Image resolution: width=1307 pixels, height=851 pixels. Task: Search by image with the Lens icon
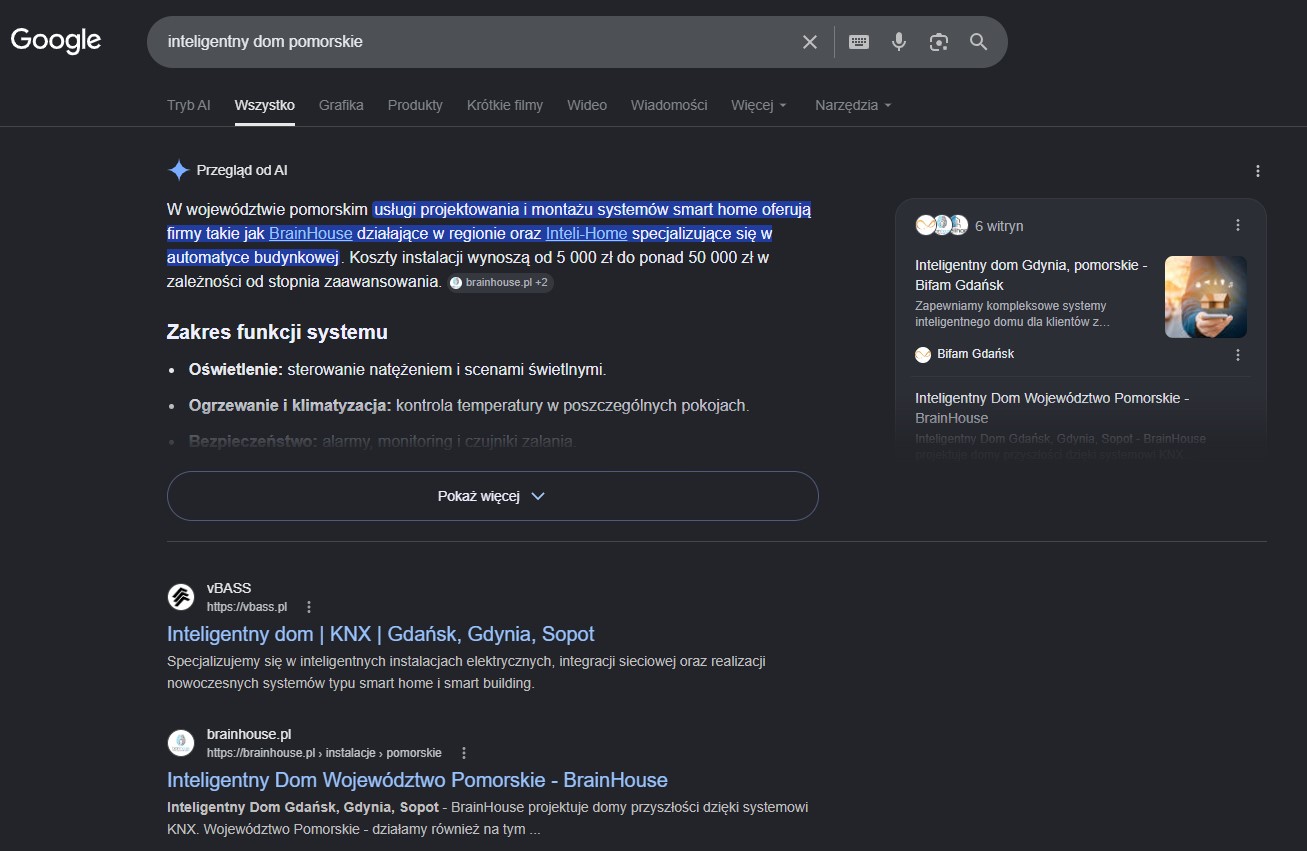pyautogui.click(x=938, y=42)
